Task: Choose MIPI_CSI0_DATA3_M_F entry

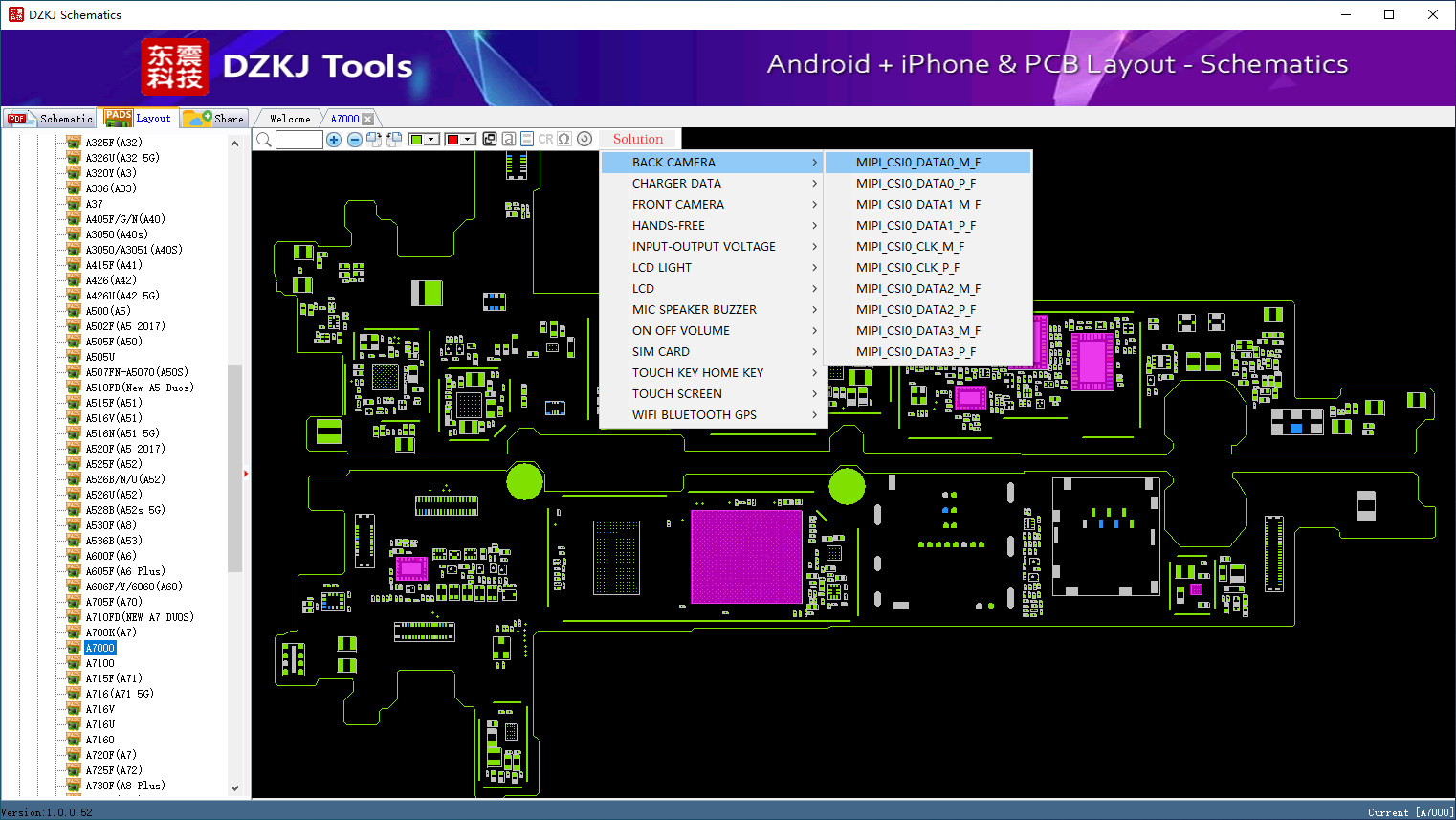Action: [x=928, y=331]
